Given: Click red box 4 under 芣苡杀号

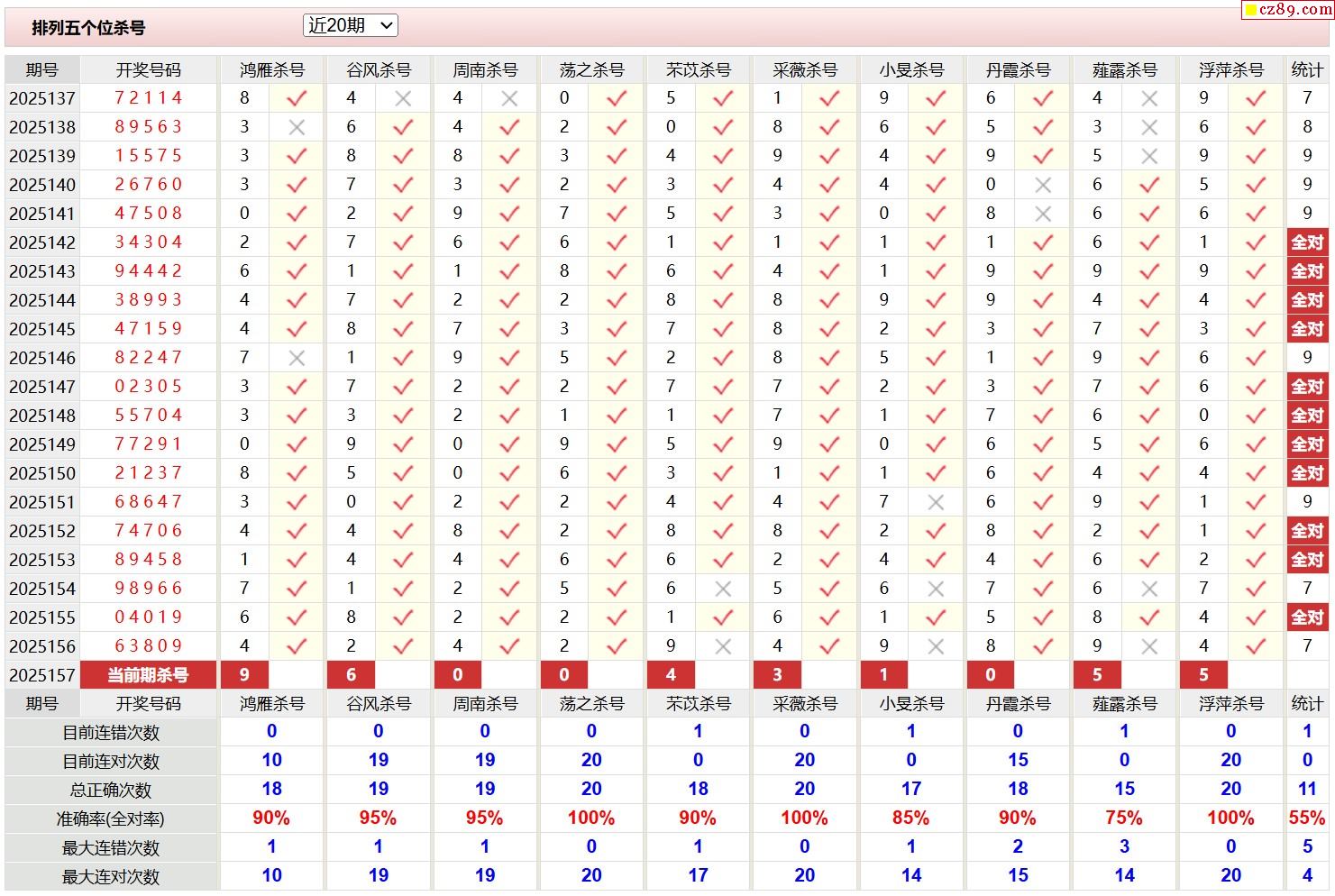Looking at the screenshot, I should click(671, 675).
